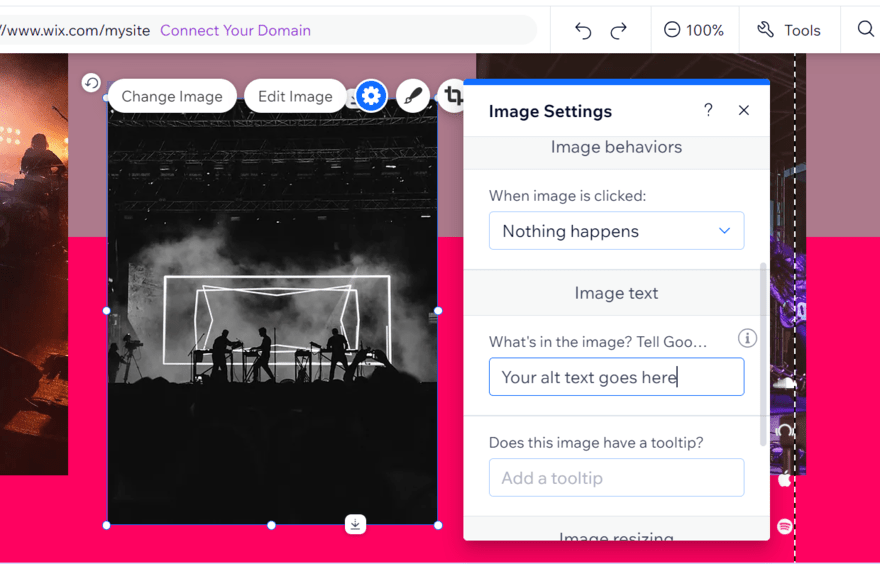Redo the last action
Screen dimensions: 880x564
click(x=618, y=30)
